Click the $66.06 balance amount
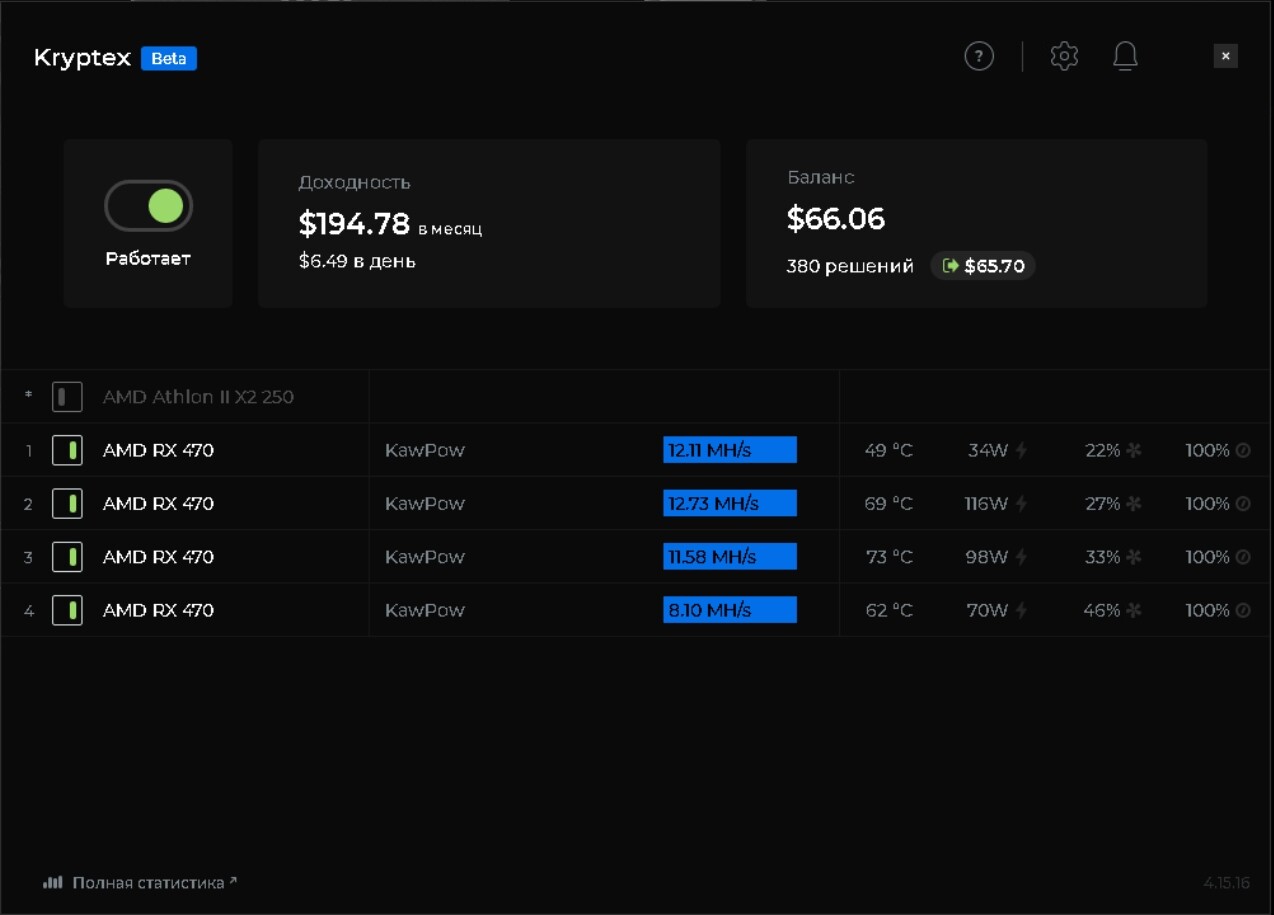Viewport: 1274px width, 915px height. [836, 219]
